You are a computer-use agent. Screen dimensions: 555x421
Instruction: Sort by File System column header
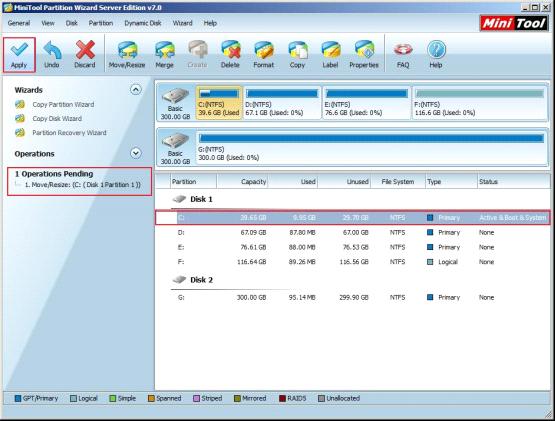pos(398,182)
